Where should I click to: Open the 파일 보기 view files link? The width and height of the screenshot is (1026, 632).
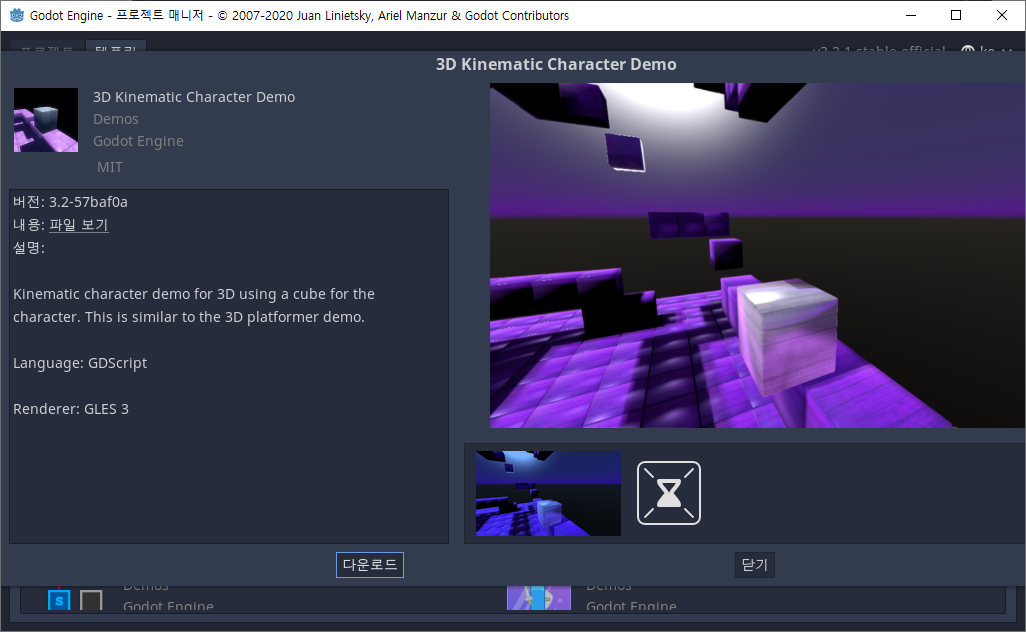79,224
